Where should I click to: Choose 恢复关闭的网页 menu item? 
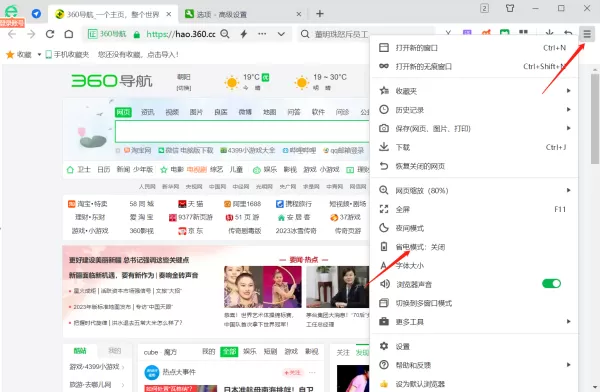[x=474, y=166]
